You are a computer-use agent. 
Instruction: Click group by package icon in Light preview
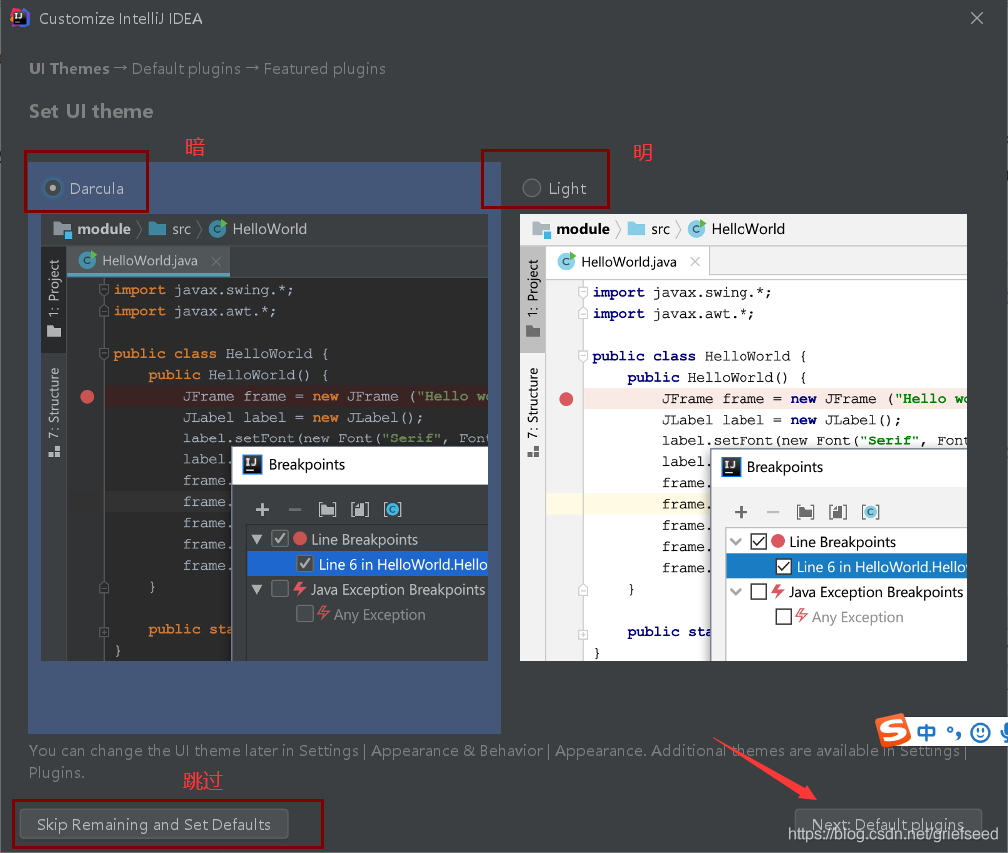[806, 512]
